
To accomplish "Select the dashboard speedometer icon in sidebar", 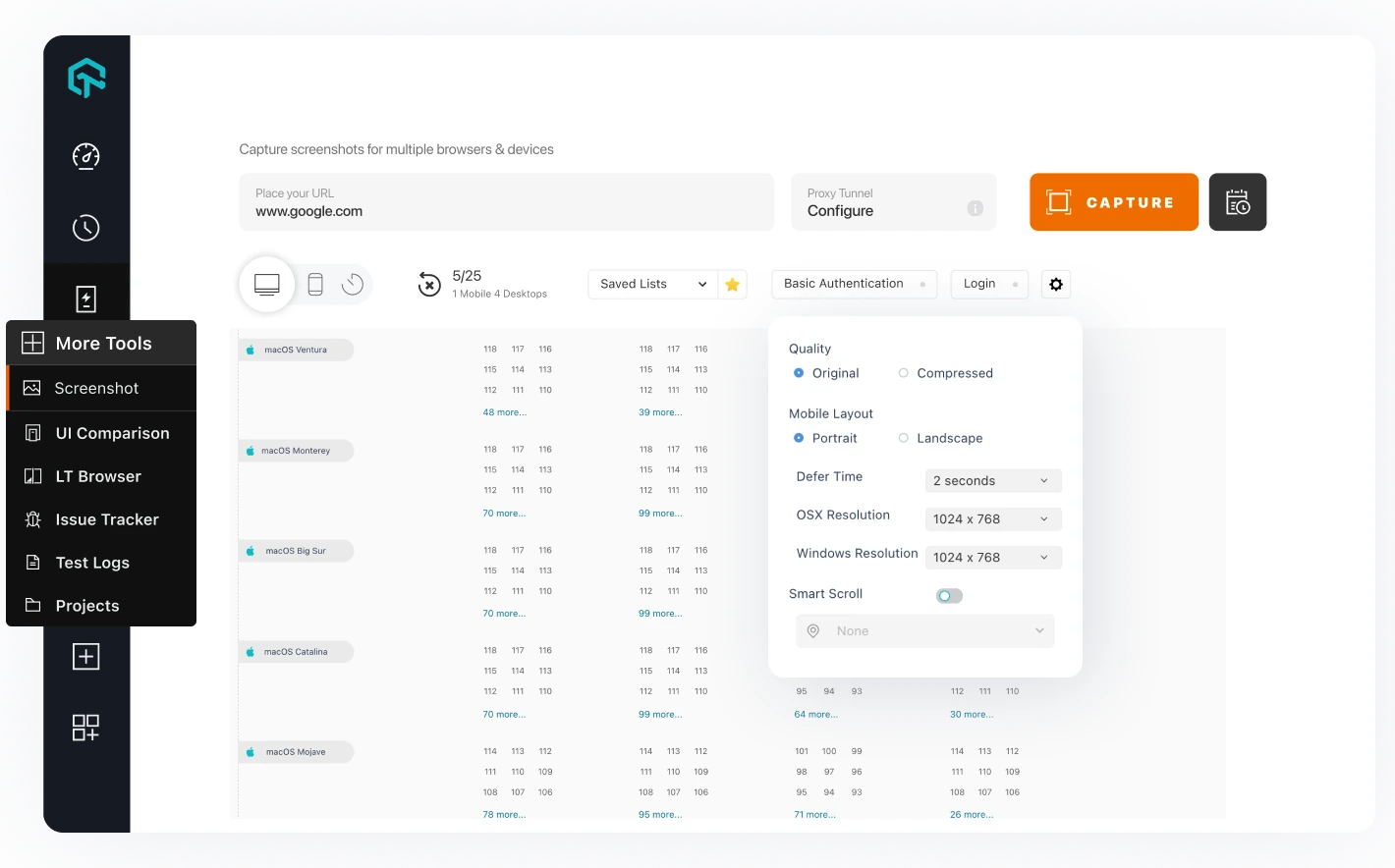I will [x=86, y=156].
